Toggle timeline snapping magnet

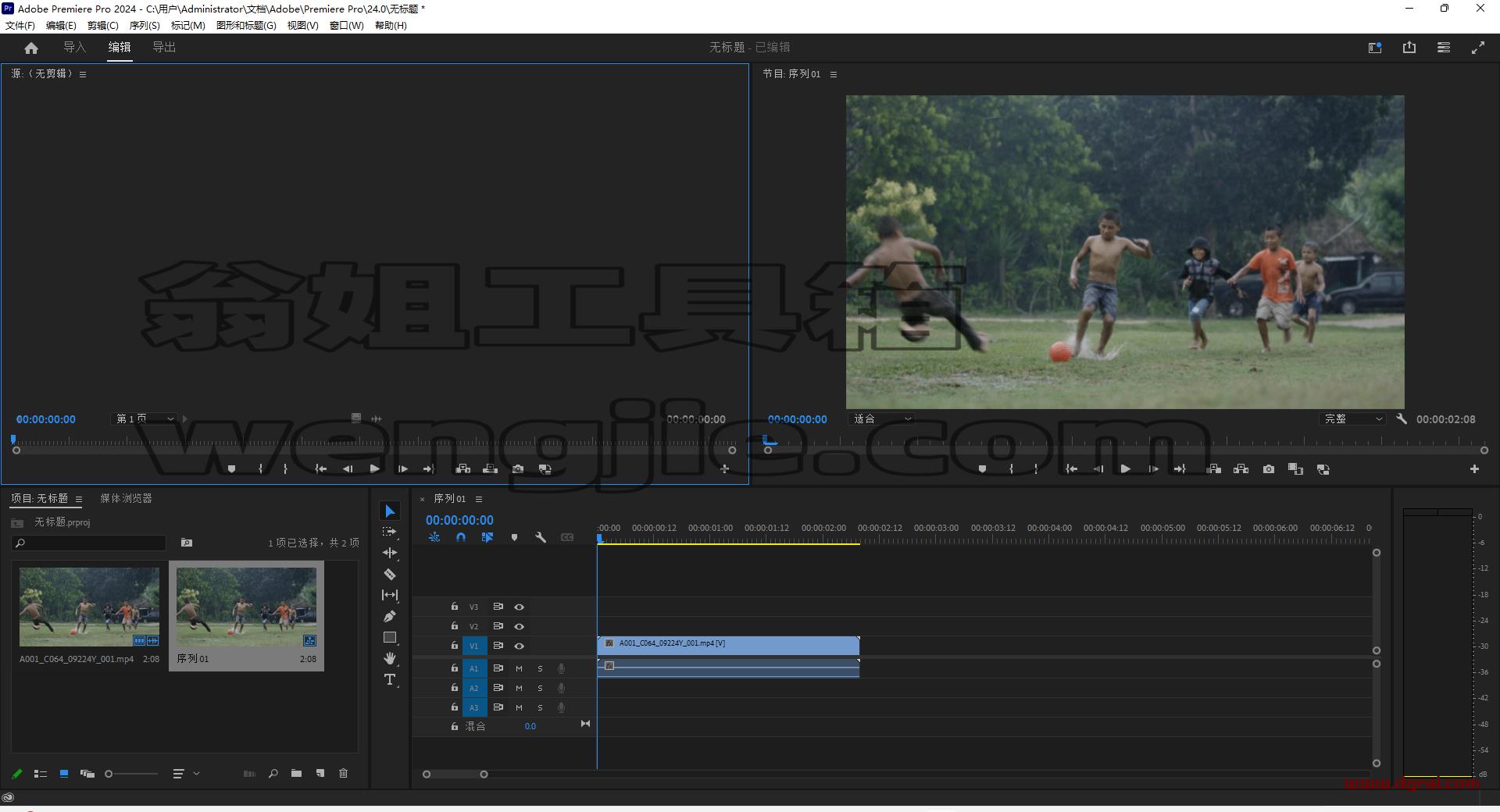(x=461, y=537)
